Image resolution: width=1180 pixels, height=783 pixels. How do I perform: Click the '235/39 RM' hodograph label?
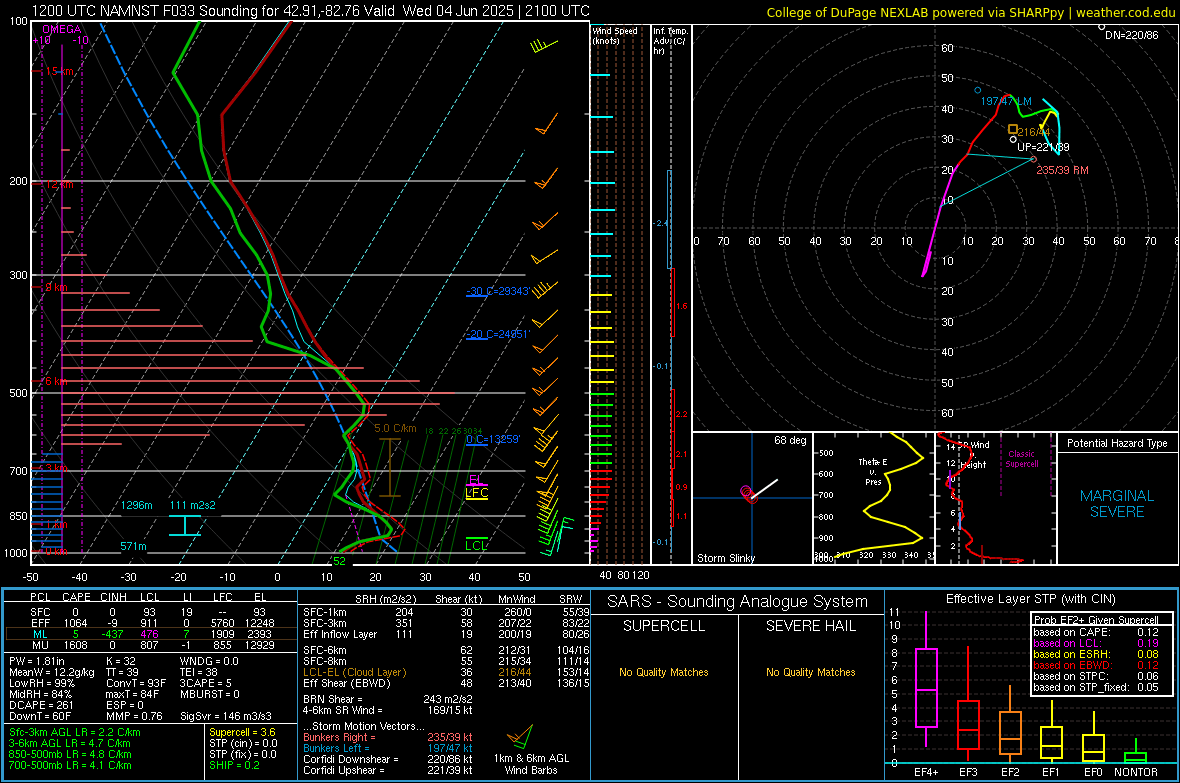tap(1062, 170)
